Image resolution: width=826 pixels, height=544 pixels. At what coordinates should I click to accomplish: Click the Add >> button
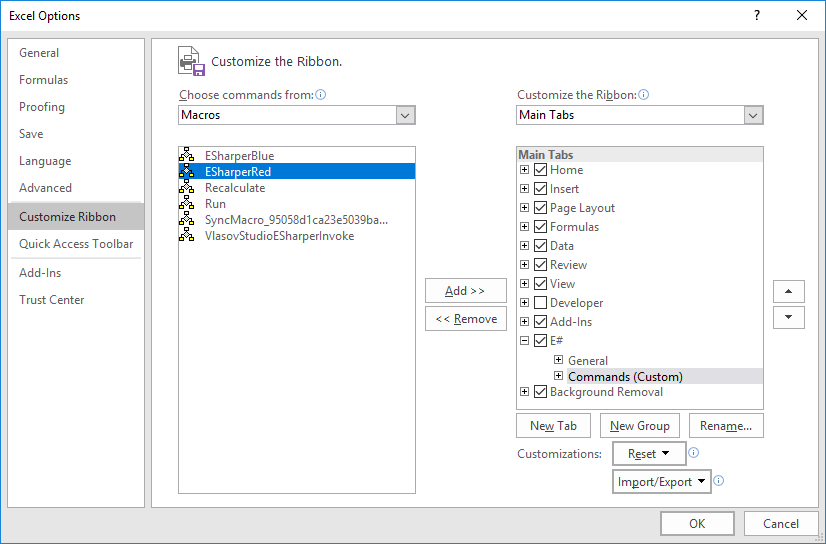pos(465,291)
